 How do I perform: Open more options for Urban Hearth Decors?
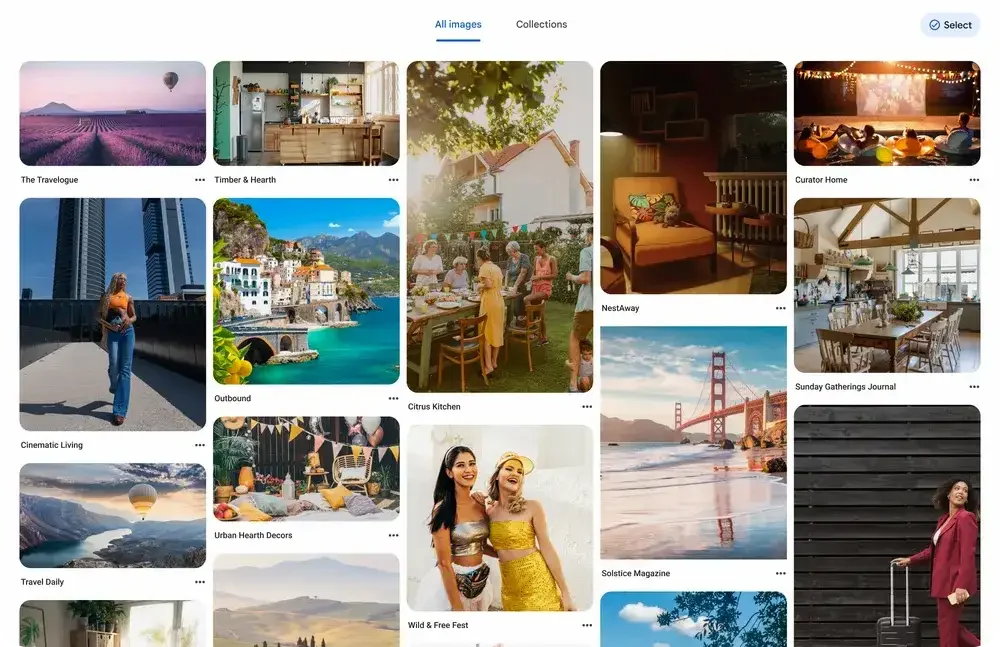(x=393, y=535)
